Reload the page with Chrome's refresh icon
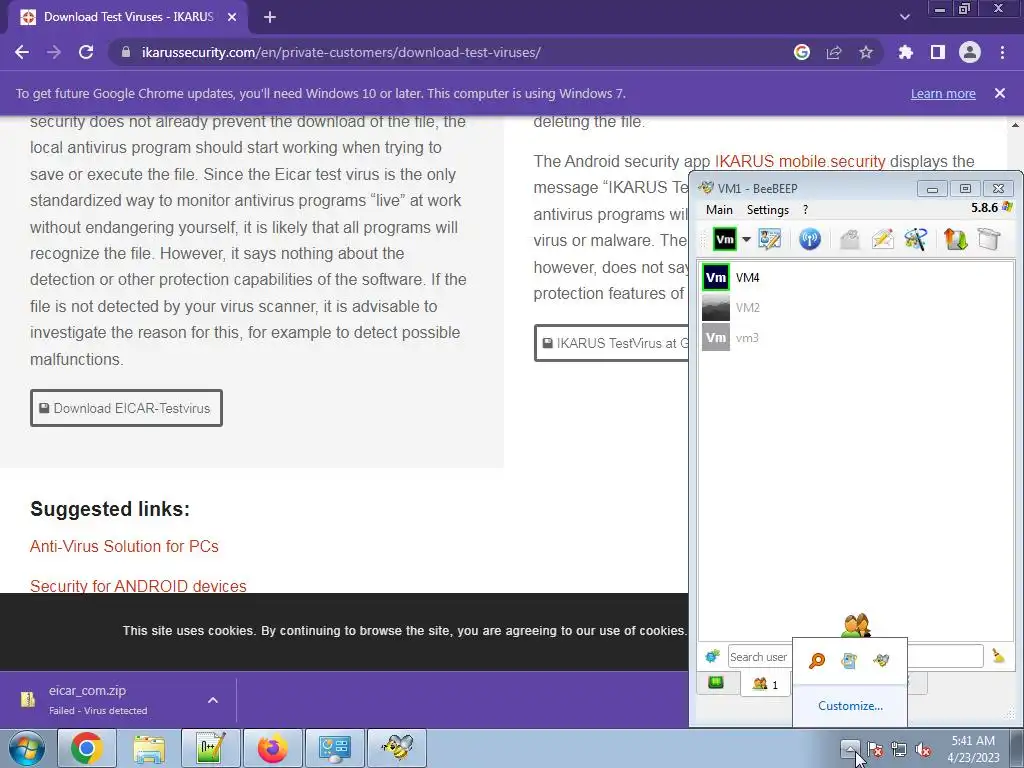The width and height of the screenshot is (1024, 768). (86, 52)
